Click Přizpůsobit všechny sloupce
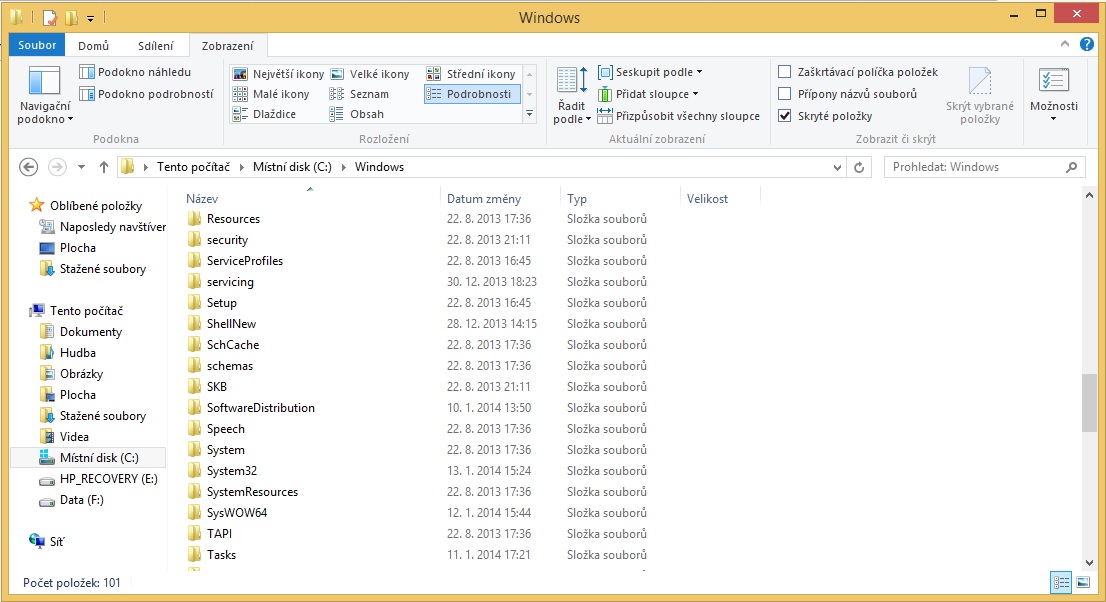The height and width of the screenshot is (602, 1106). 679,116
